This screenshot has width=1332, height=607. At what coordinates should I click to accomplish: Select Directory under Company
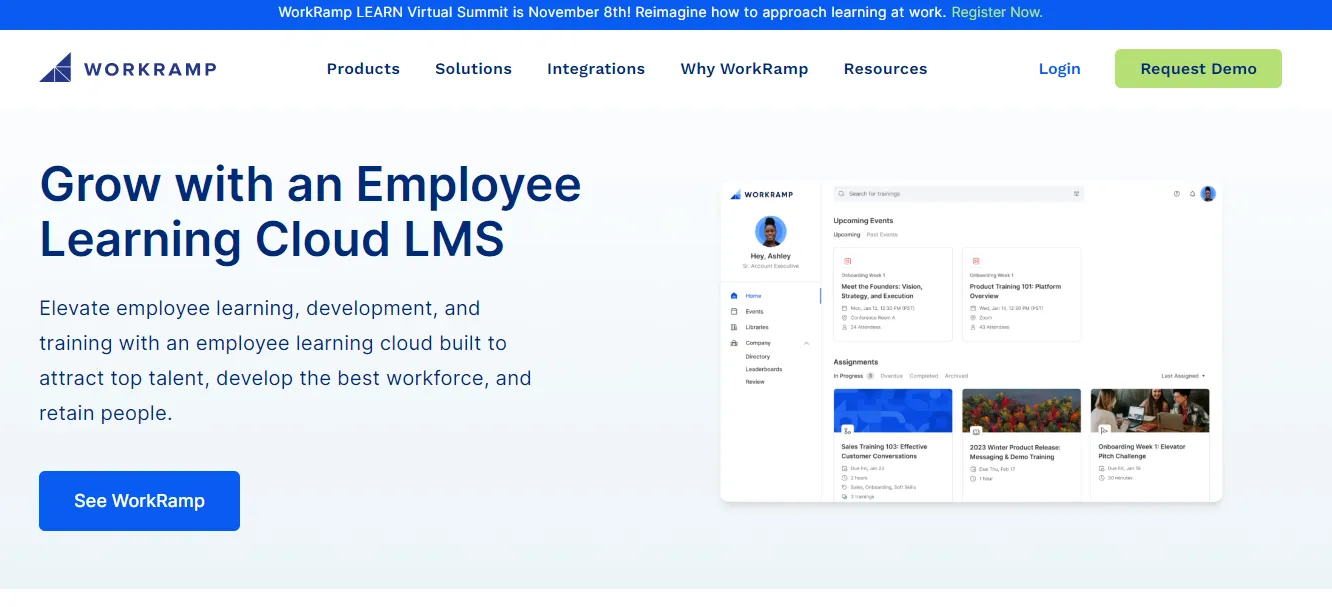758,357
